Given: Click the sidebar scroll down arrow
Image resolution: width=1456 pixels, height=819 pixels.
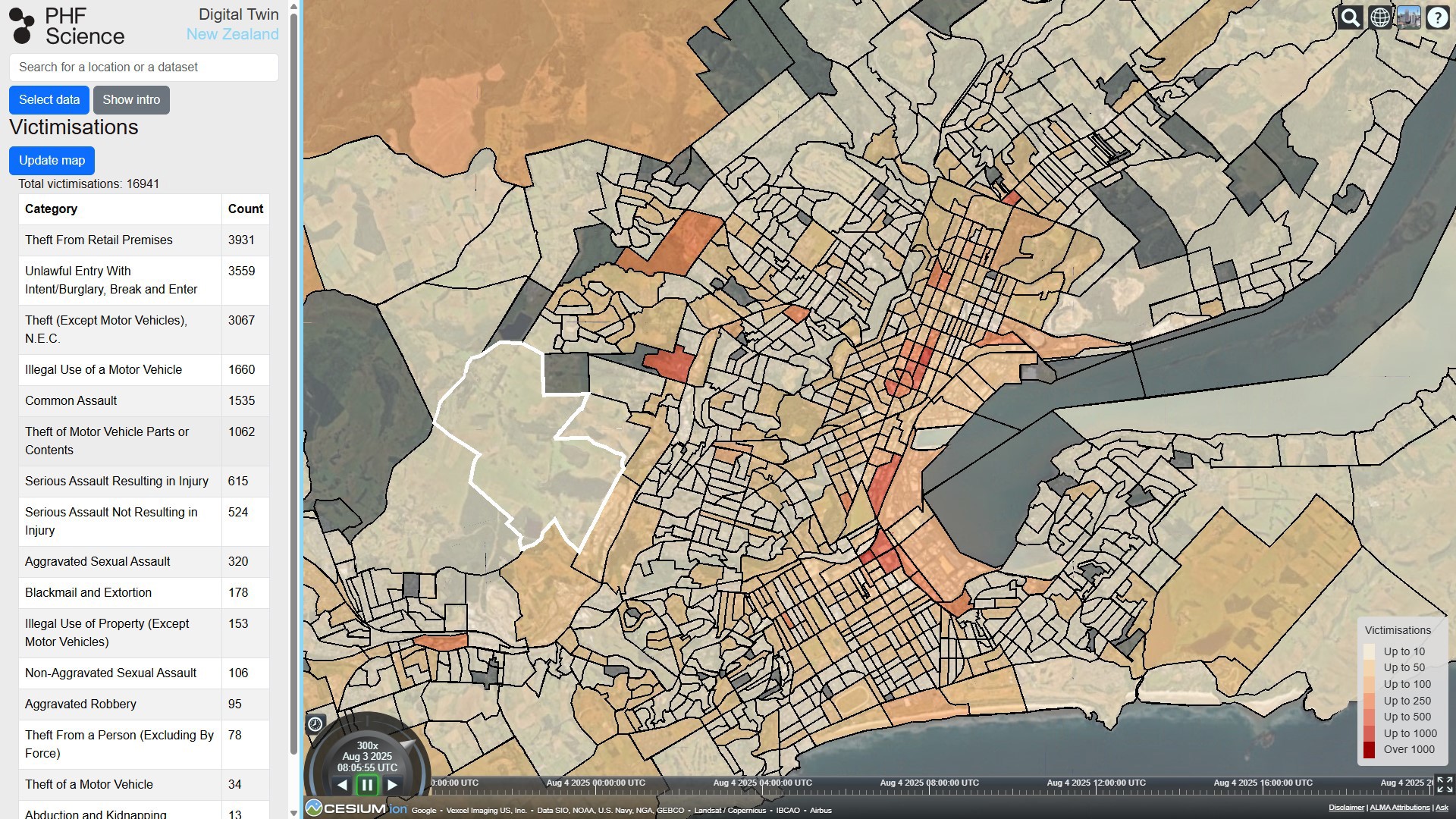Looking at the screenshot, I should tap(293, 812).
